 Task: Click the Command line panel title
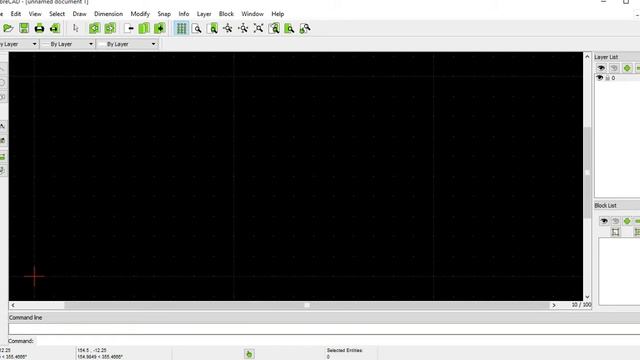[26, 317]
